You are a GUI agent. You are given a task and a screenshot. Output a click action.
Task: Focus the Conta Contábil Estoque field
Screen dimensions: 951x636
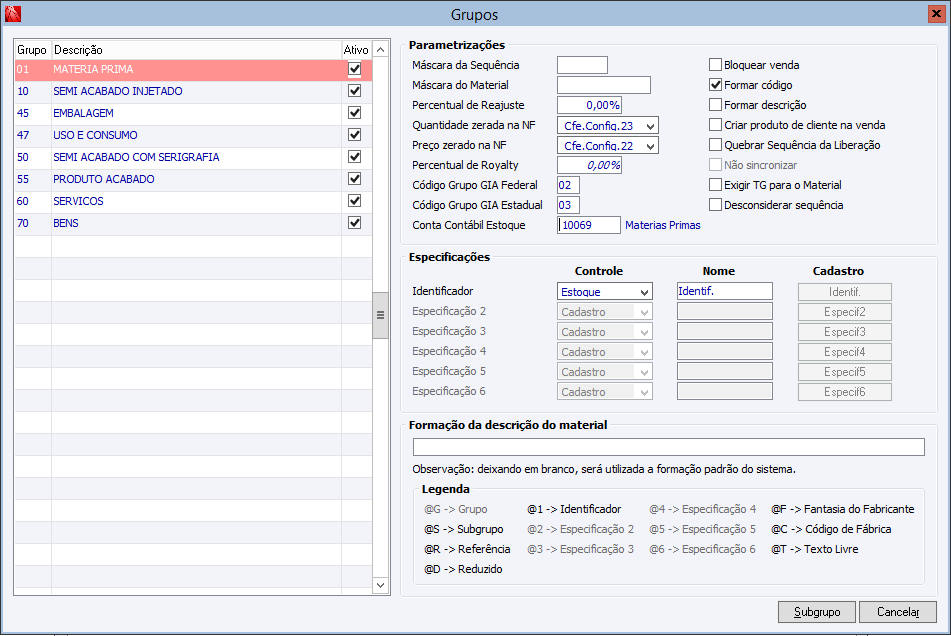(x=589, y=226)
